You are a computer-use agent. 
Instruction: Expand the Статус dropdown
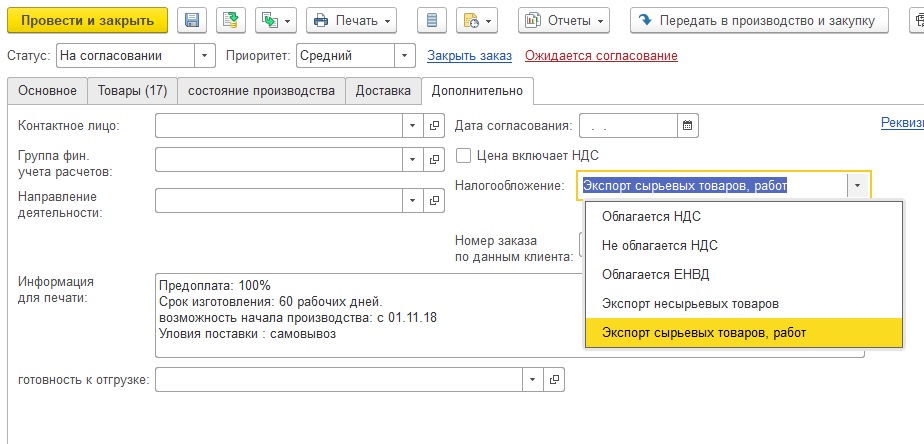pyautogui.click(x=204, y=56)
